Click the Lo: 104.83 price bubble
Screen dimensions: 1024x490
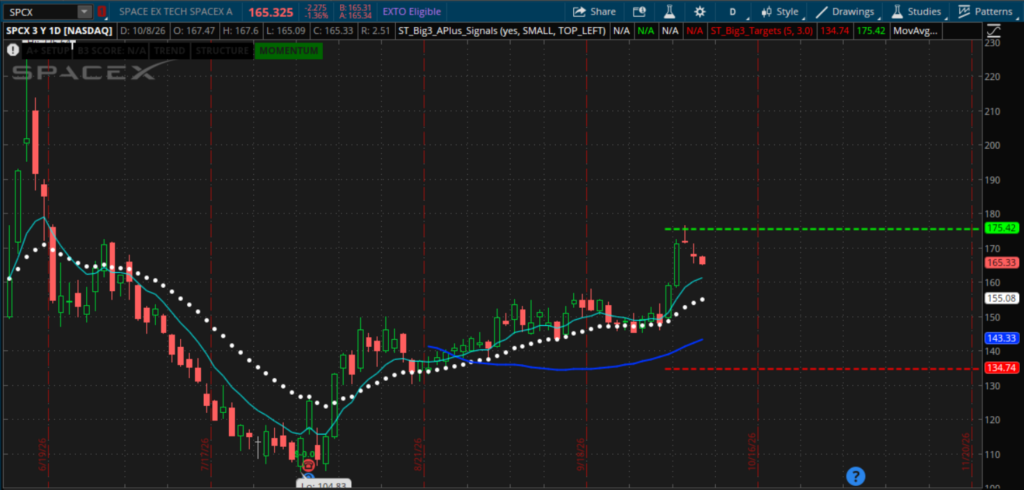pyautogui.click(x=325, y=484)
